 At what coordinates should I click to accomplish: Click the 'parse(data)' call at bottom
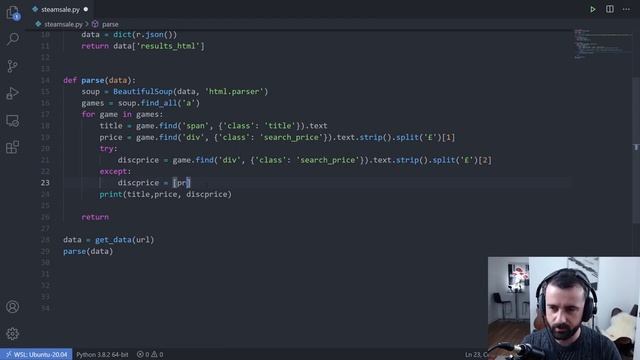click(88, 251)
